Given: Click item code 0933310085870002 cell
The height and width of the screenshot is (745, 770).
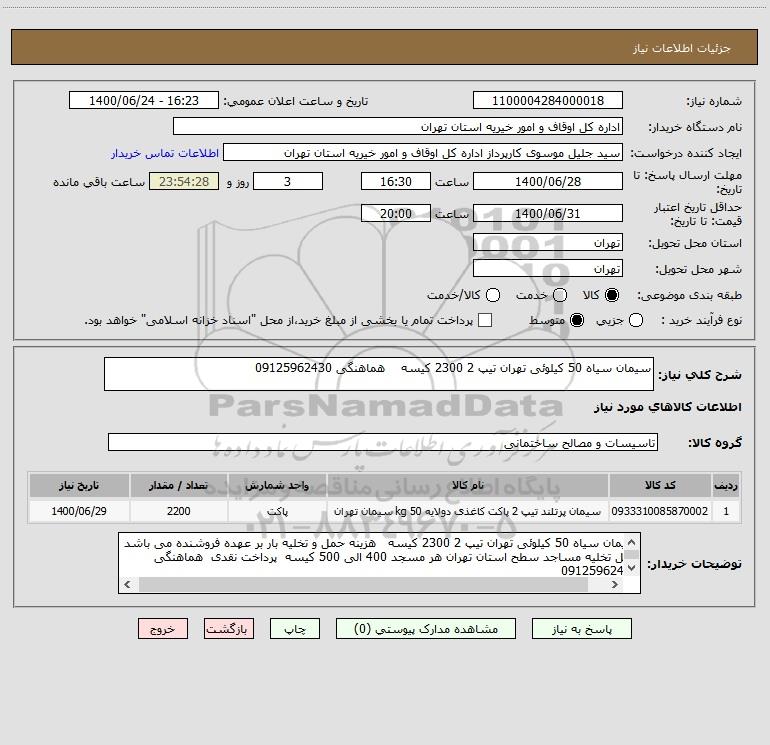Looking at the screenshot, I should coord(660,511).
